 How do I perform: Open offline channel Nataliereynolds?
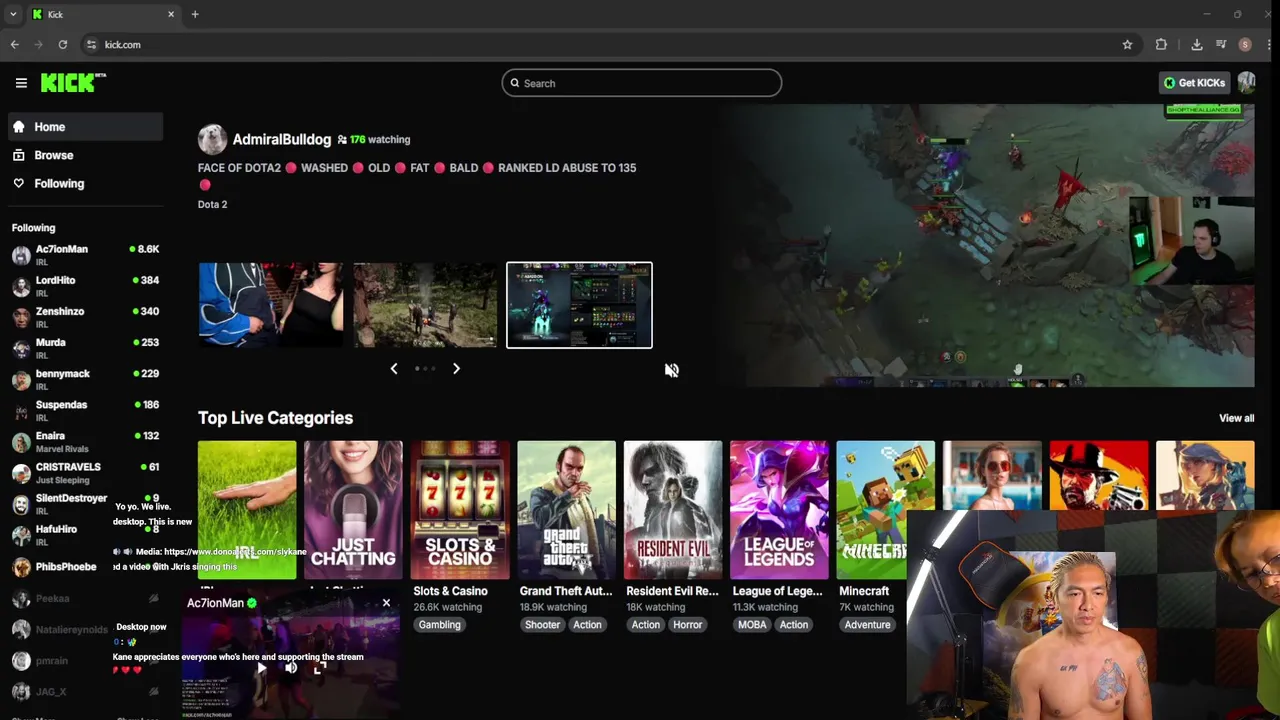[x=85, y=629]
